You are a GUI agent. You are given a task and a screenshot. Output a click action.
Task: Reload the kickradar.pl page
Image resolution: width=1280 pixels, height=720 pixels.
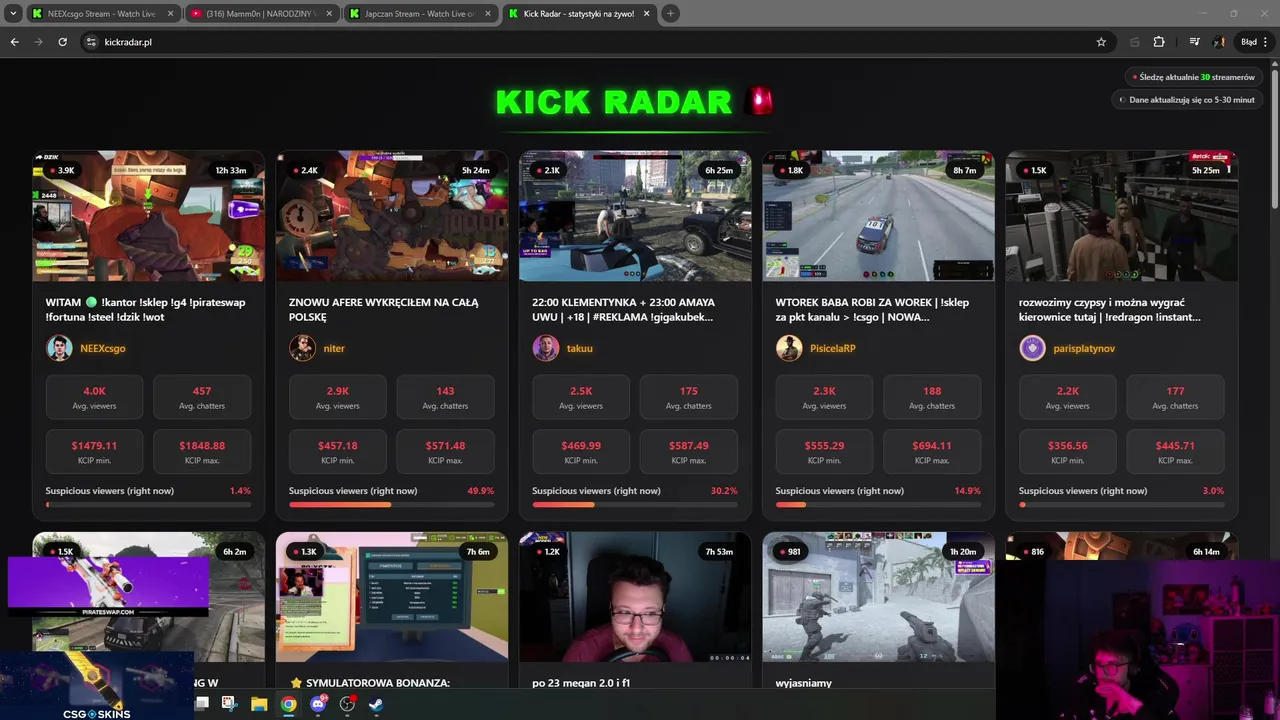(62, 42)
